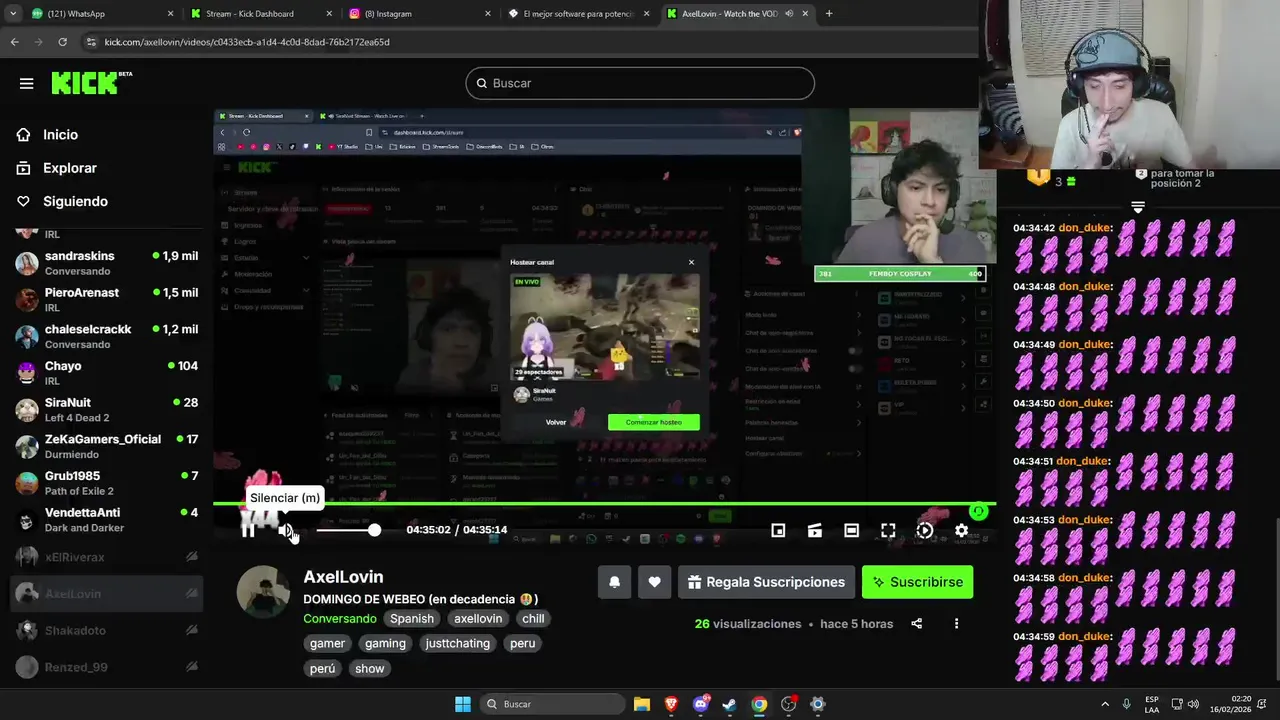This screenshot has width=1280, height=720.
Task: Select the chill tag
Action: pos(533,618)
